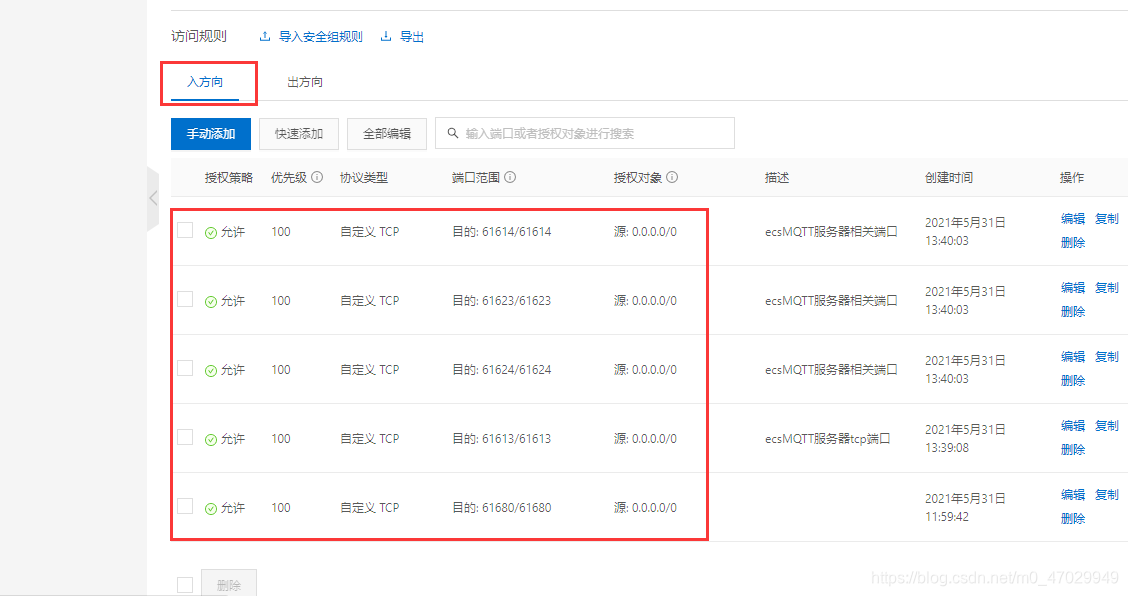Toggle the select-all checkbox next to bottom 删除
1128x596 pixels.
(185, 583)
